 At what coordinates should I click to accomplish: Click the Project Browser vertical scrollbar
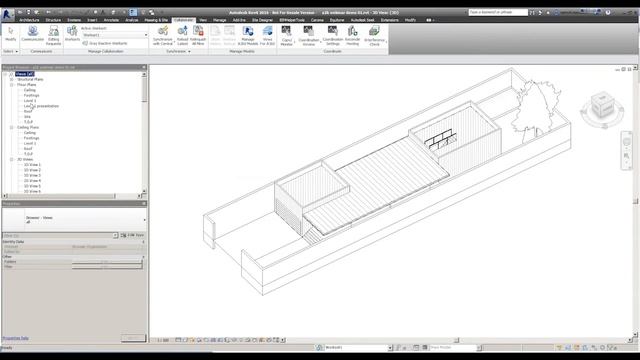pos(144,133)
